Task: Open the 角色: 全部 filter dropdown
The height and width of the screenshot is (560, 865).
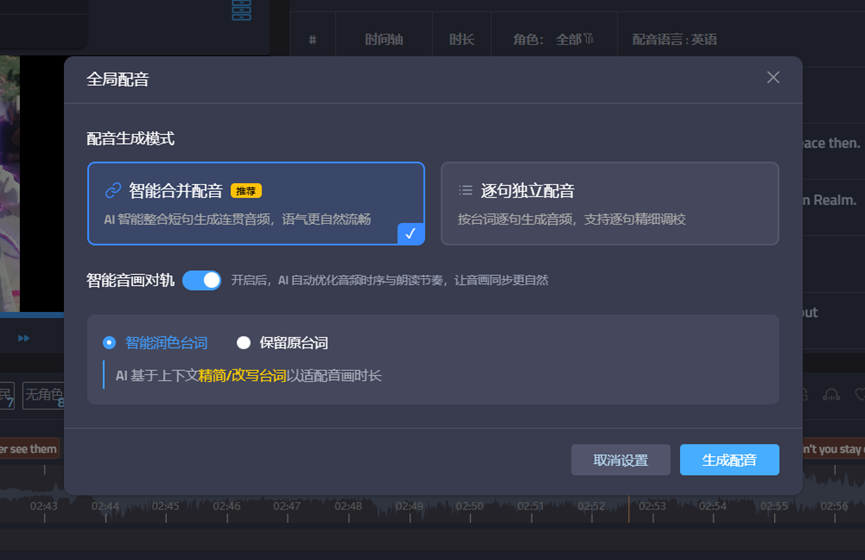Action: click(x=553, y=40)
